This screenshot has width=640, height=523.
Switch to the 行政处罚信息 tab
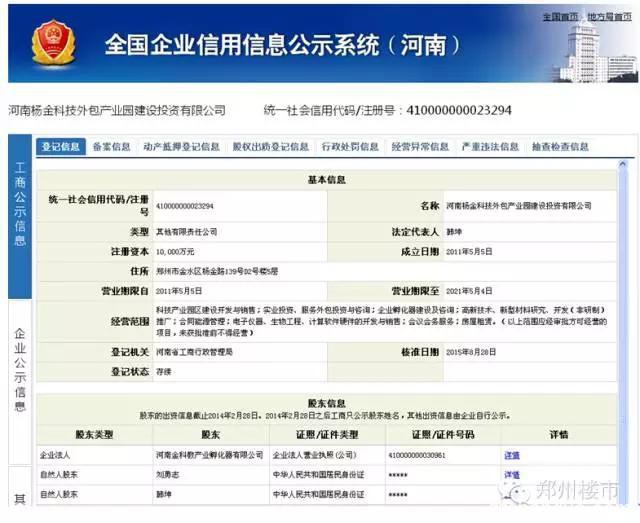tap(350, 147)
